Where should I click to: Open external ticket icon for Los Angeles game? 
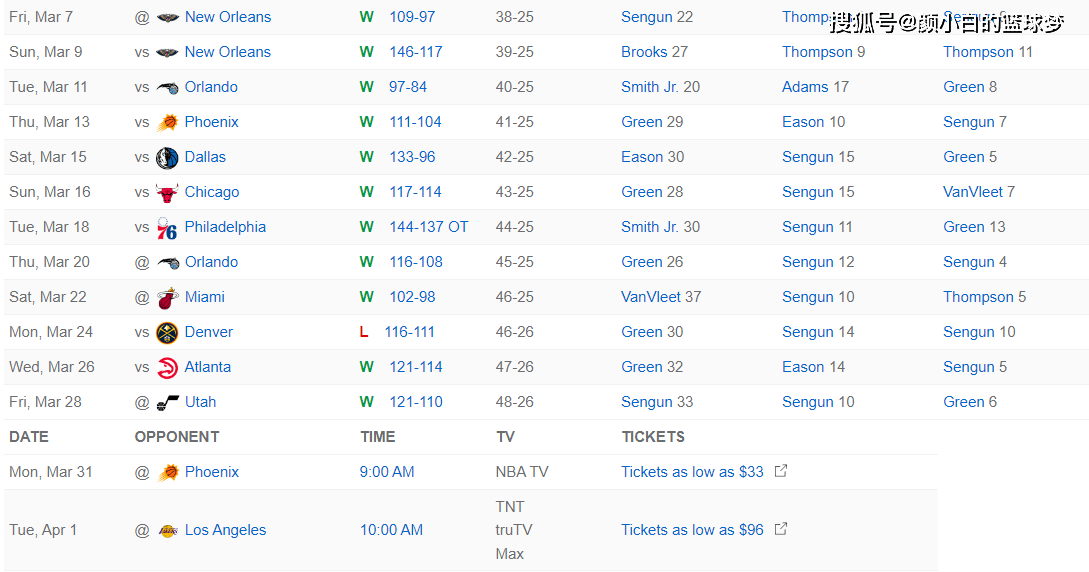click(x=781, y=529)
